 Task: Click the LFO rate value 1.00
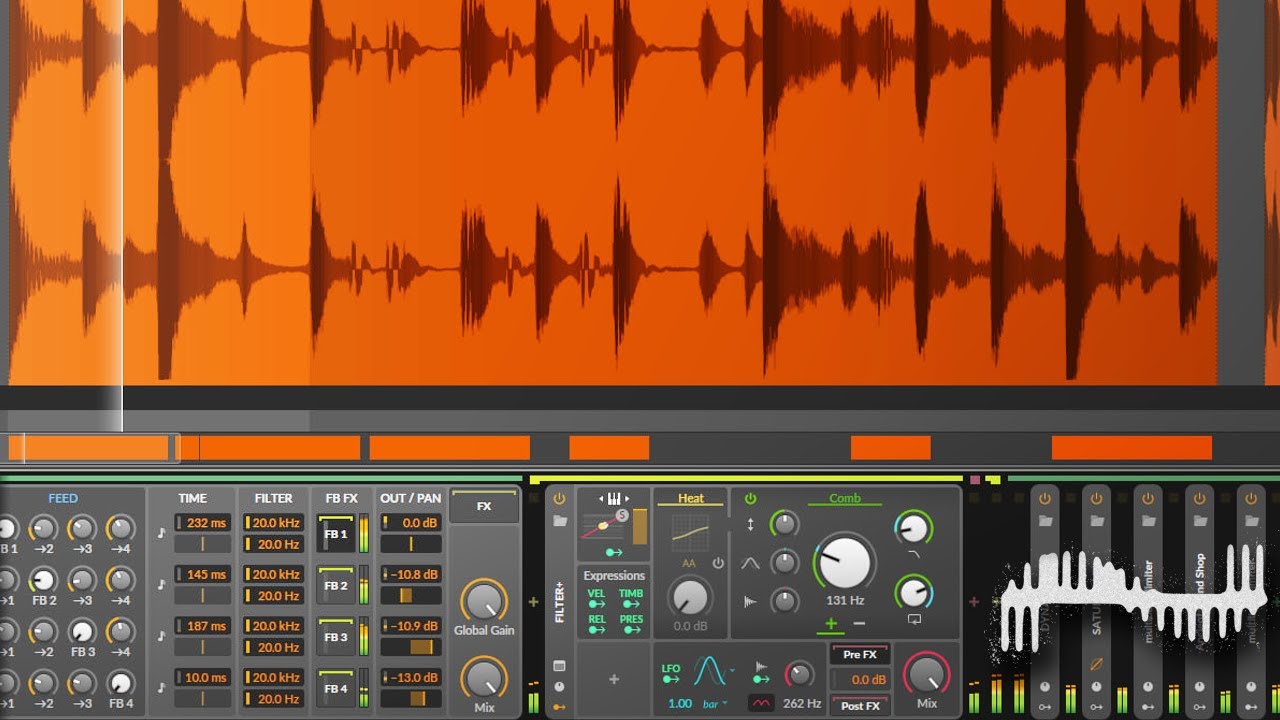click(680, 704)
